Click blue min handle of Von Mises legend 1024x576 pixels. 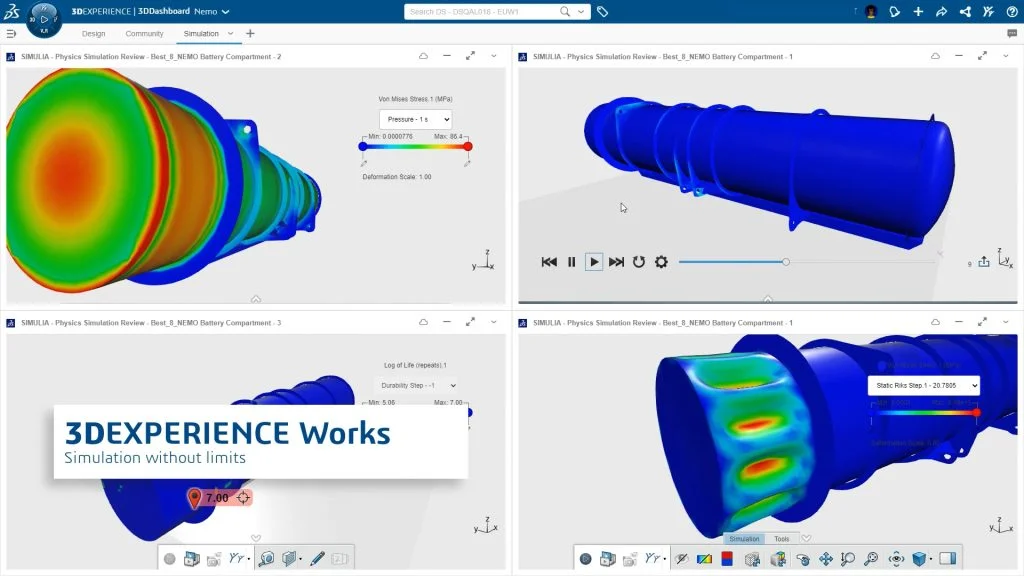363,146
